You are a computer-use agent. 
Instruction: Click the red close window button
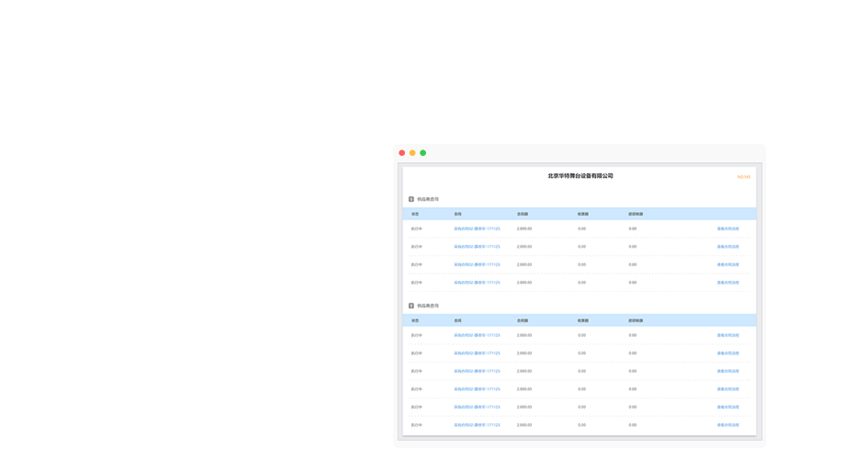(x=402, y=153)
